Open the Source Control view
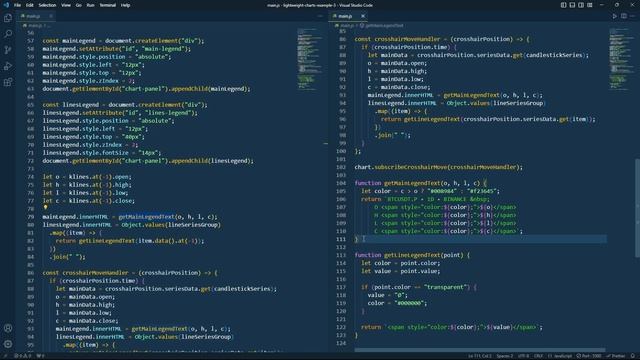This screenshot has height=360, width=640. tap(8, 50)
